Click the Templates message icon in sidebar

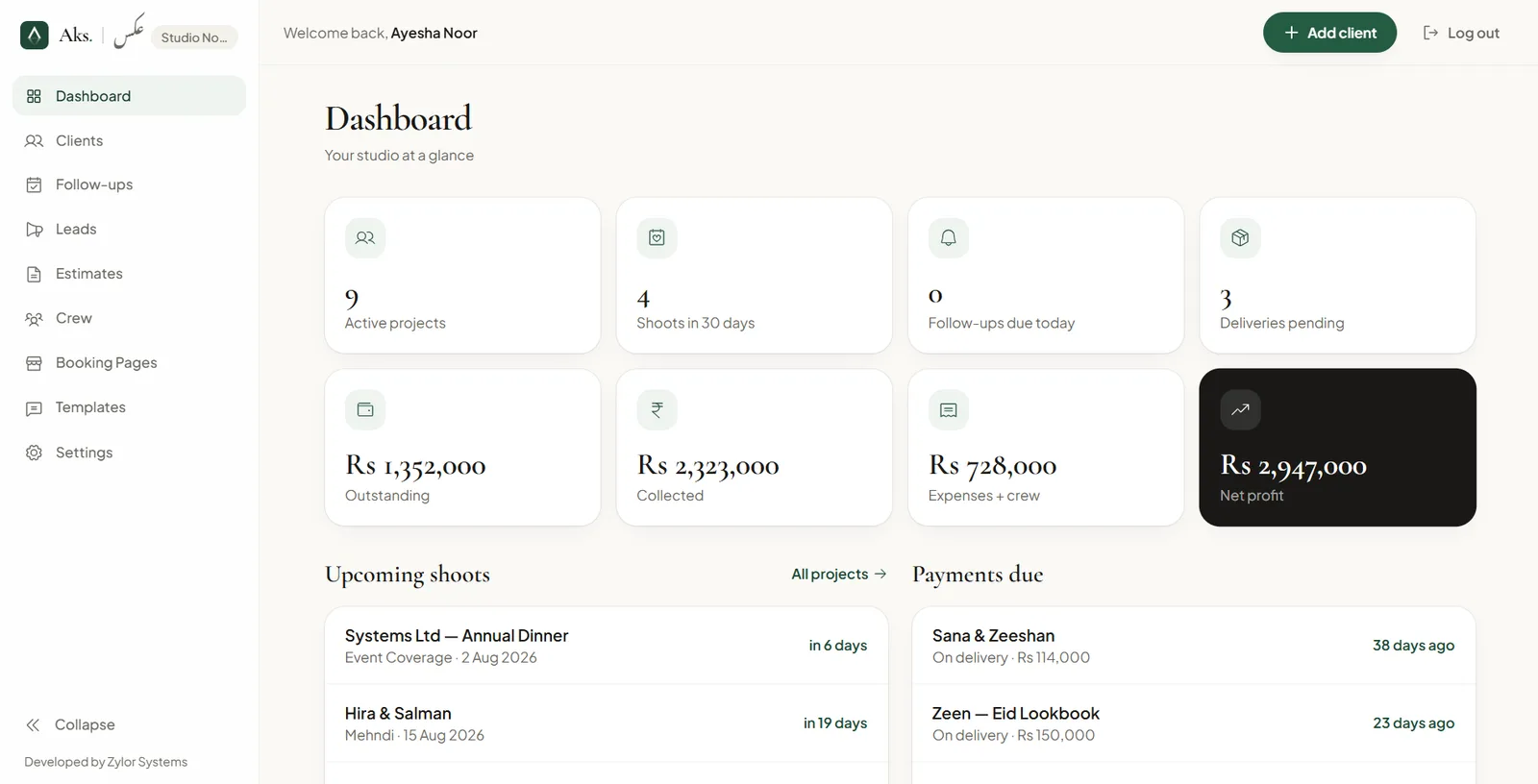(x=34, y=408)
